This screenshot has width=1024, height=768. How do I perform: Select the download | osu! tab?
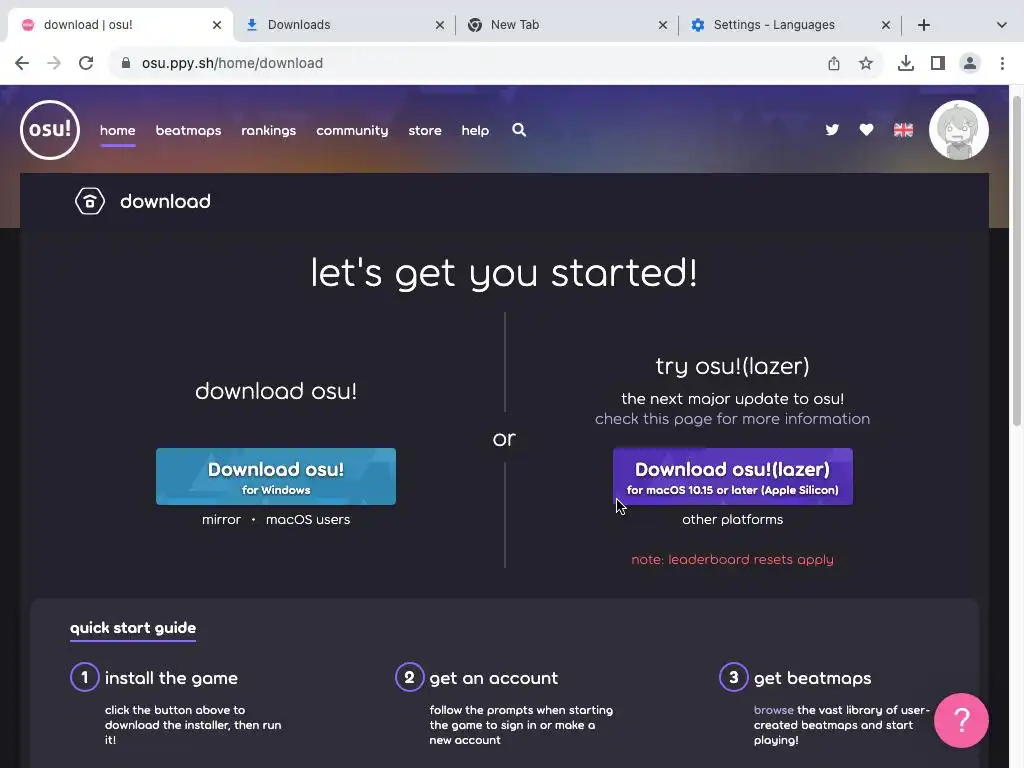point(121,25)
